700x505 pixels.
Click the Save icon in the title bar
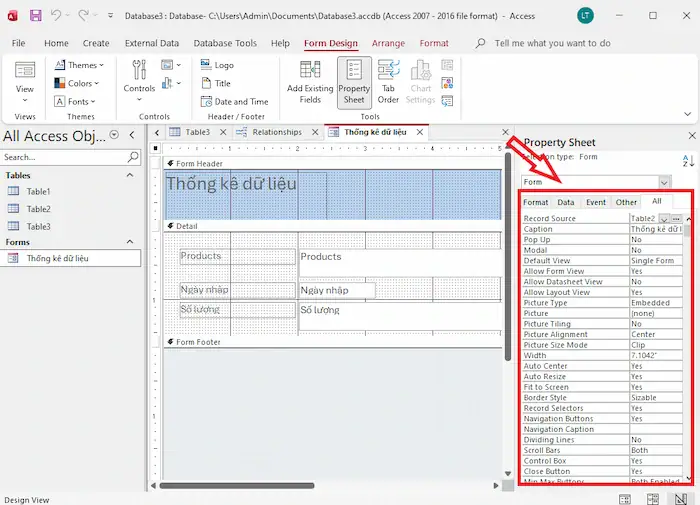click(x=36, y=16)
